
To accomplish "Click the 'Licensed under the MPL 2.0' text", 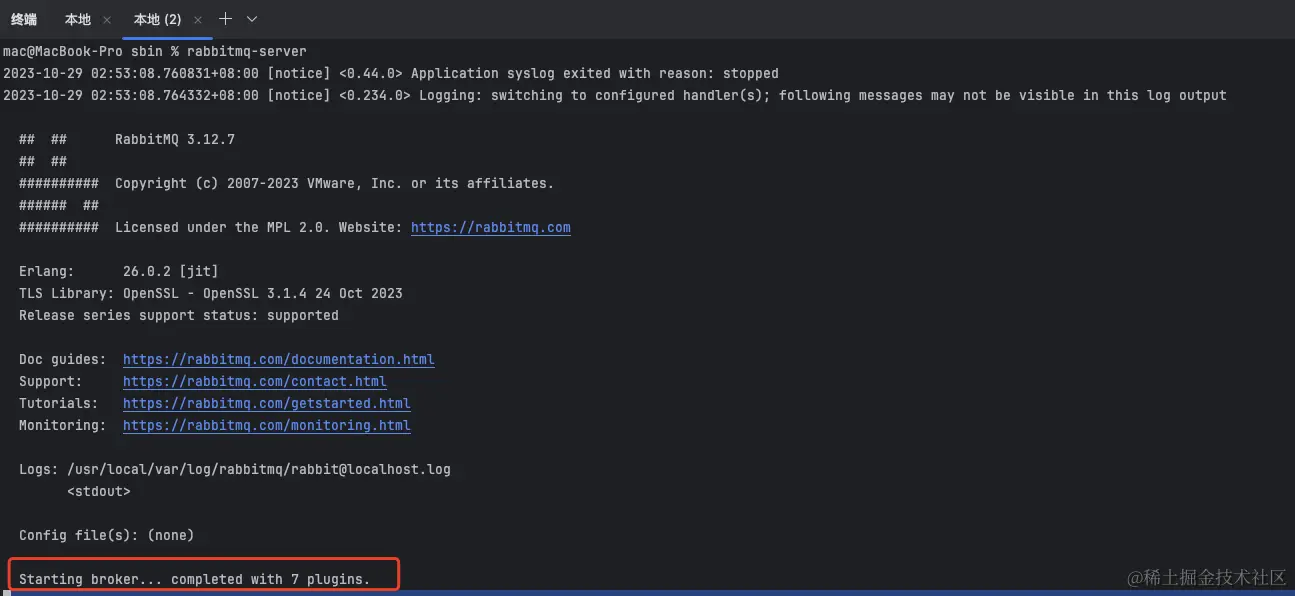I will click(222, 227).
